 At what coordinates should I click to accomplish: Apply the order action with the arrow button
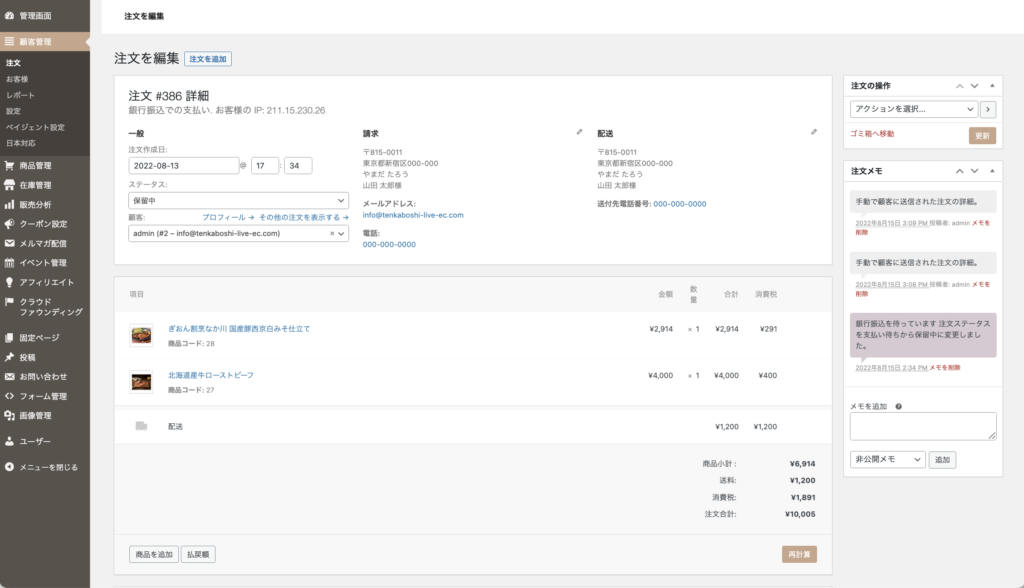coord(989,109)
